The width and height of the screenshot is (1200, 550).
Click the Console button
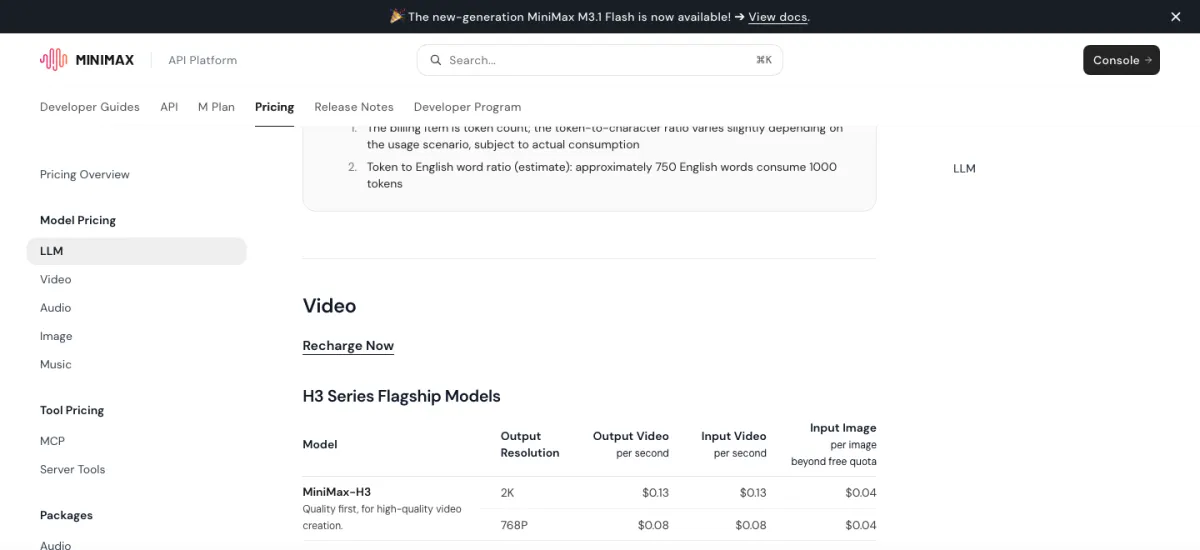(x=1121, y=60)
